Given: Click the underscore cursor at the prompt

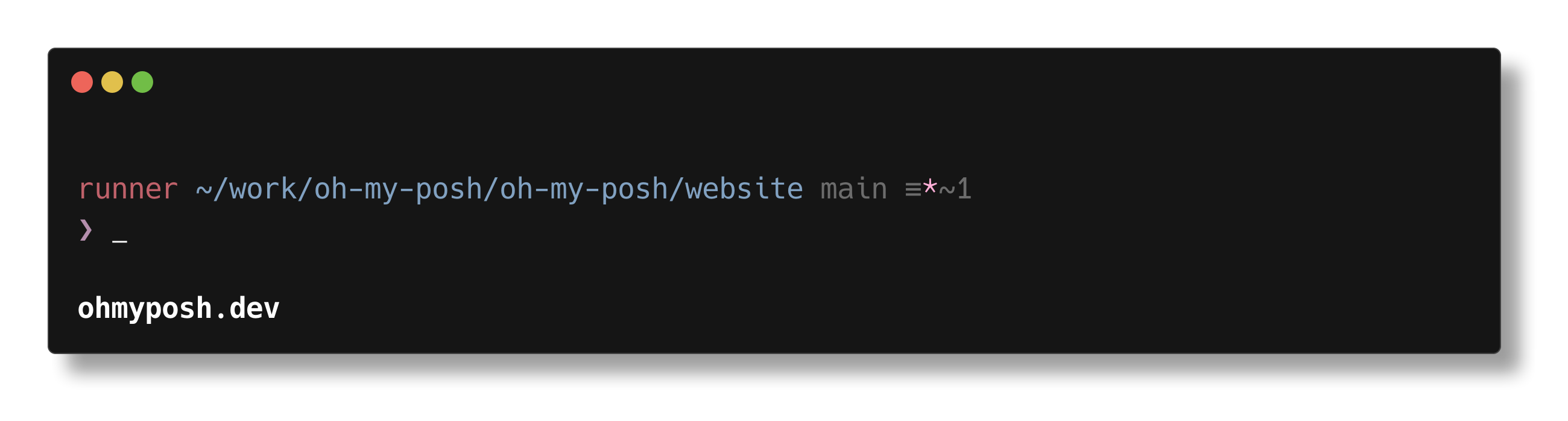Looking at the screenshot, I should click(120, 242).
